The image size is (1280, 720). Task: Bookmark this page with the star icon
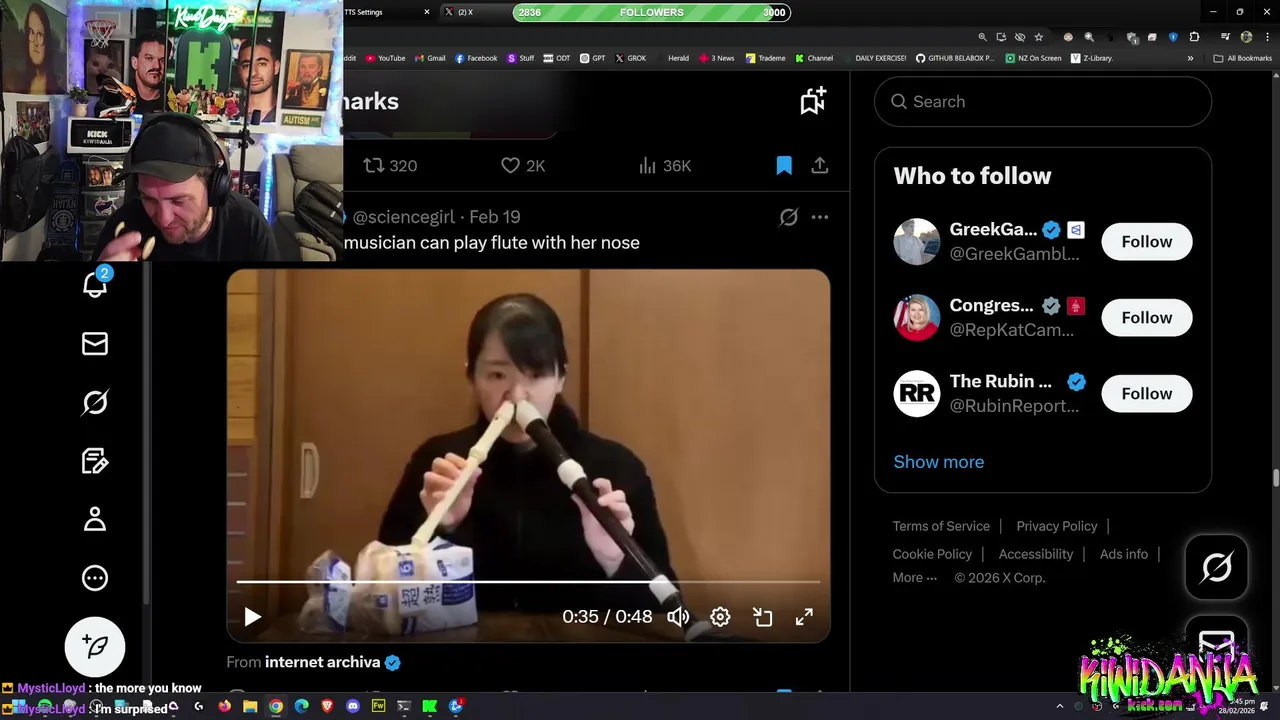(1039, 37)
